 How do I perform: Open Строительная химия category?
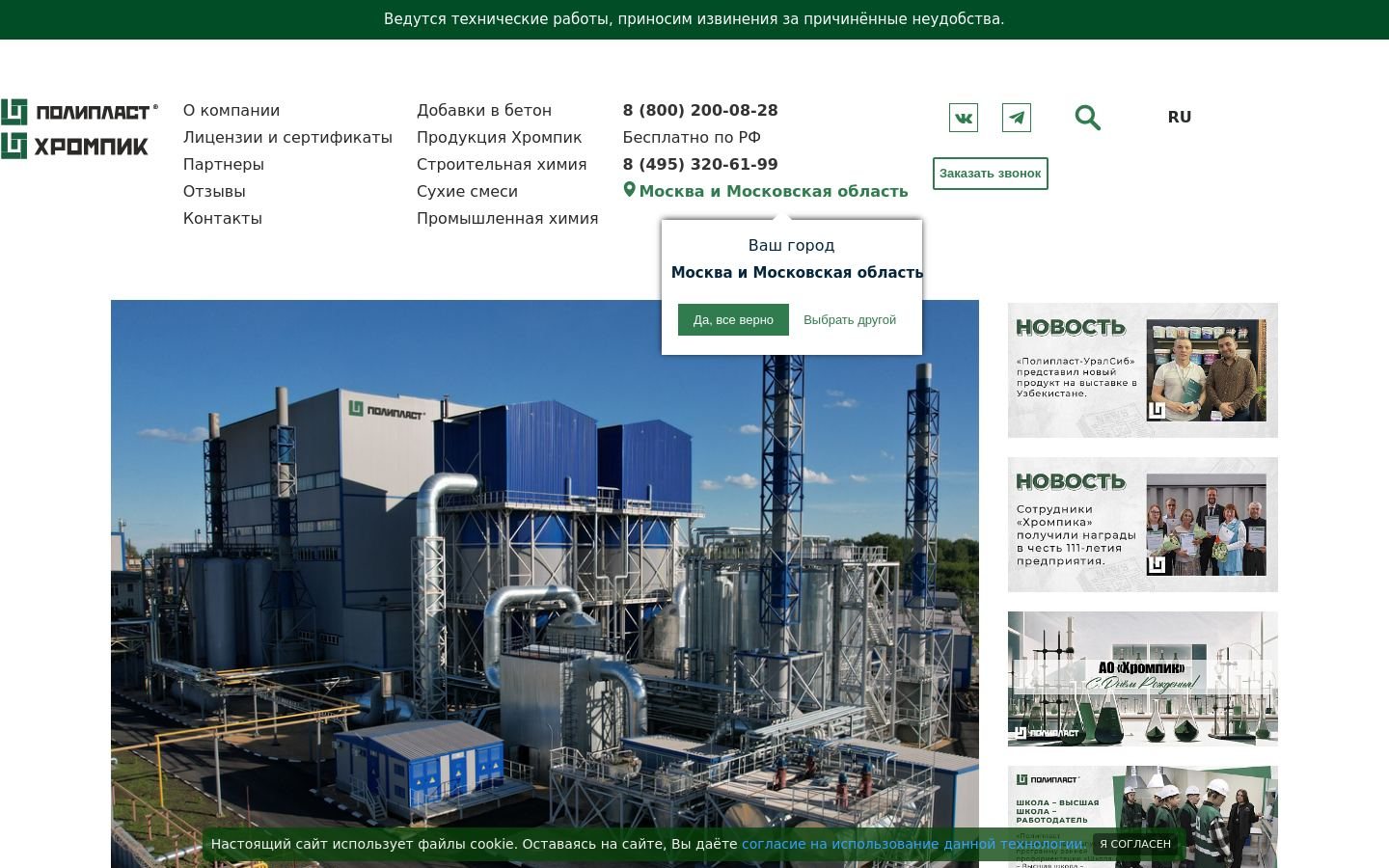(x=502, y=164)
